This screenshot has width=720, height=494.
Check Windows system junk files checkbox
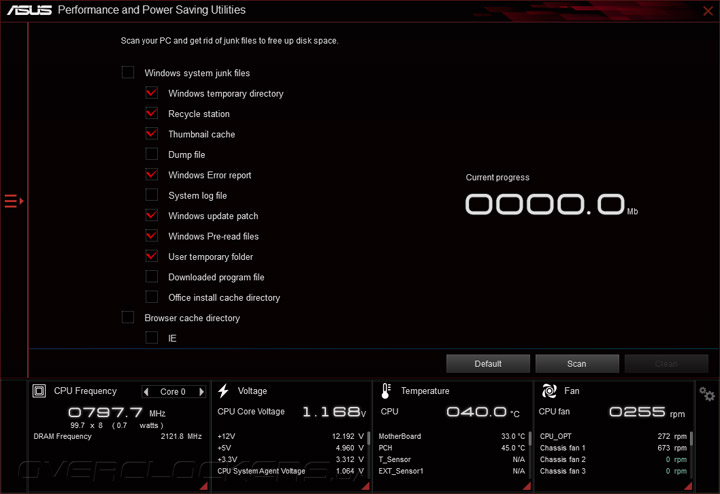[x=128, y=73]
